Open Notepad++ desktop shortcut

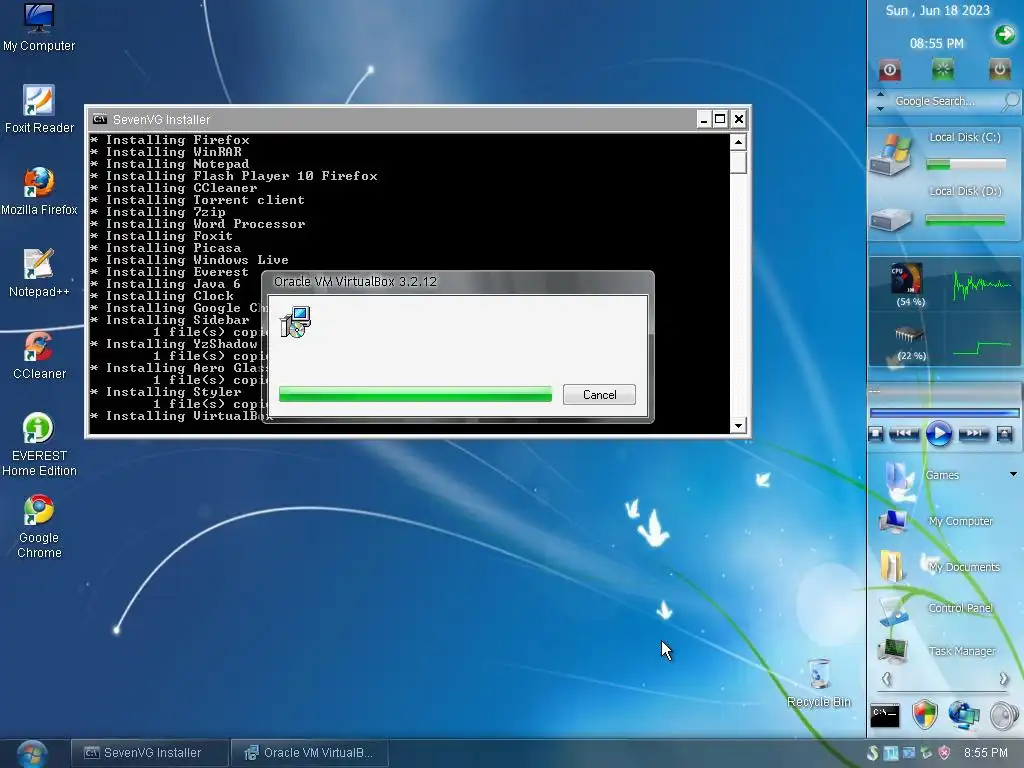[x=39, y=272]
